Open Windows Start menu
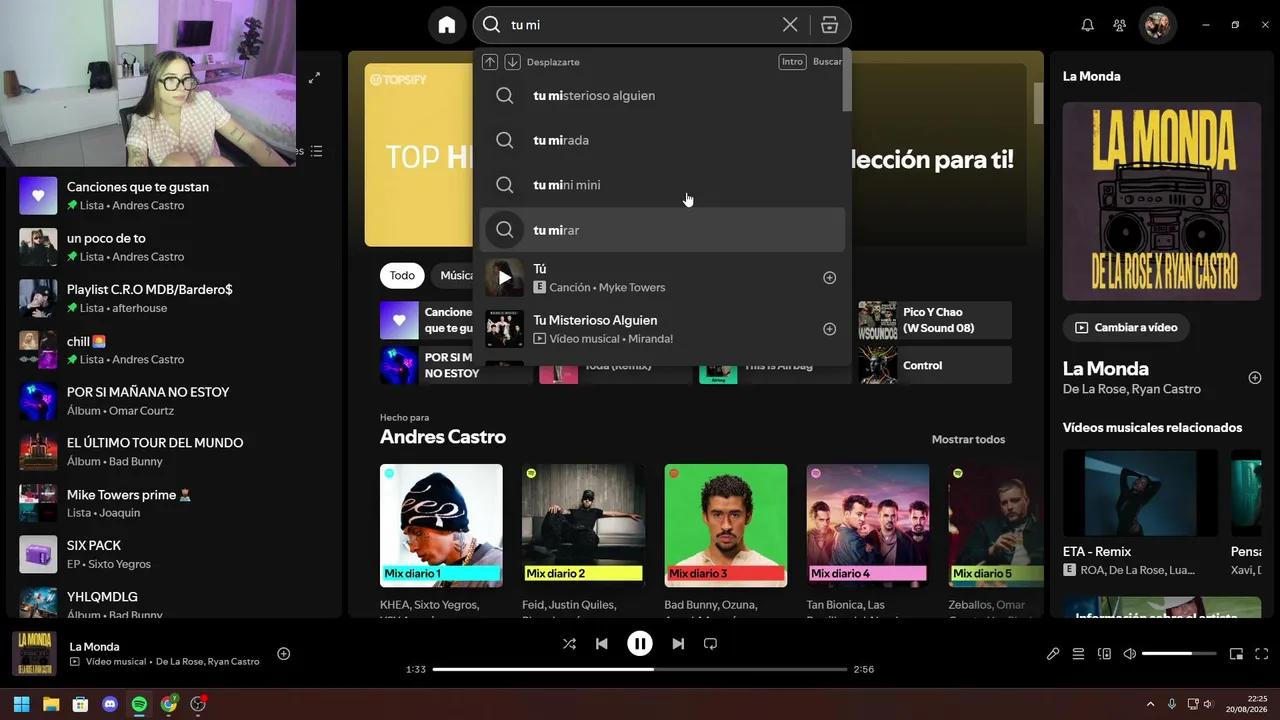The image size is (1280, 720). pyautogui.click(x=21, y=704)
